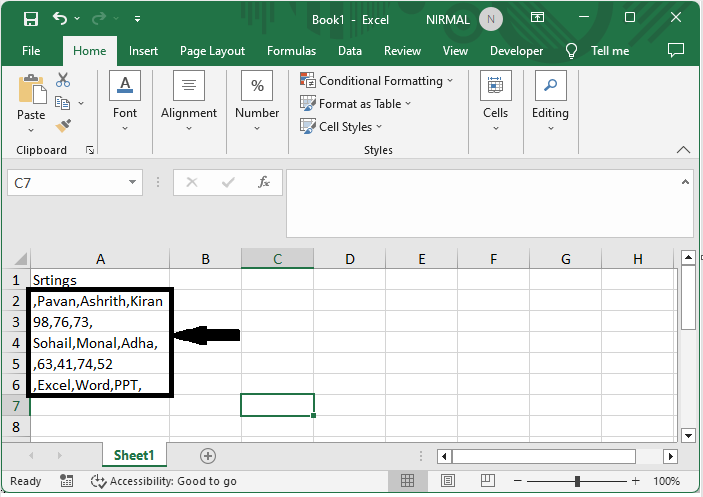Click the Redo icon

(x=99, y=18)
